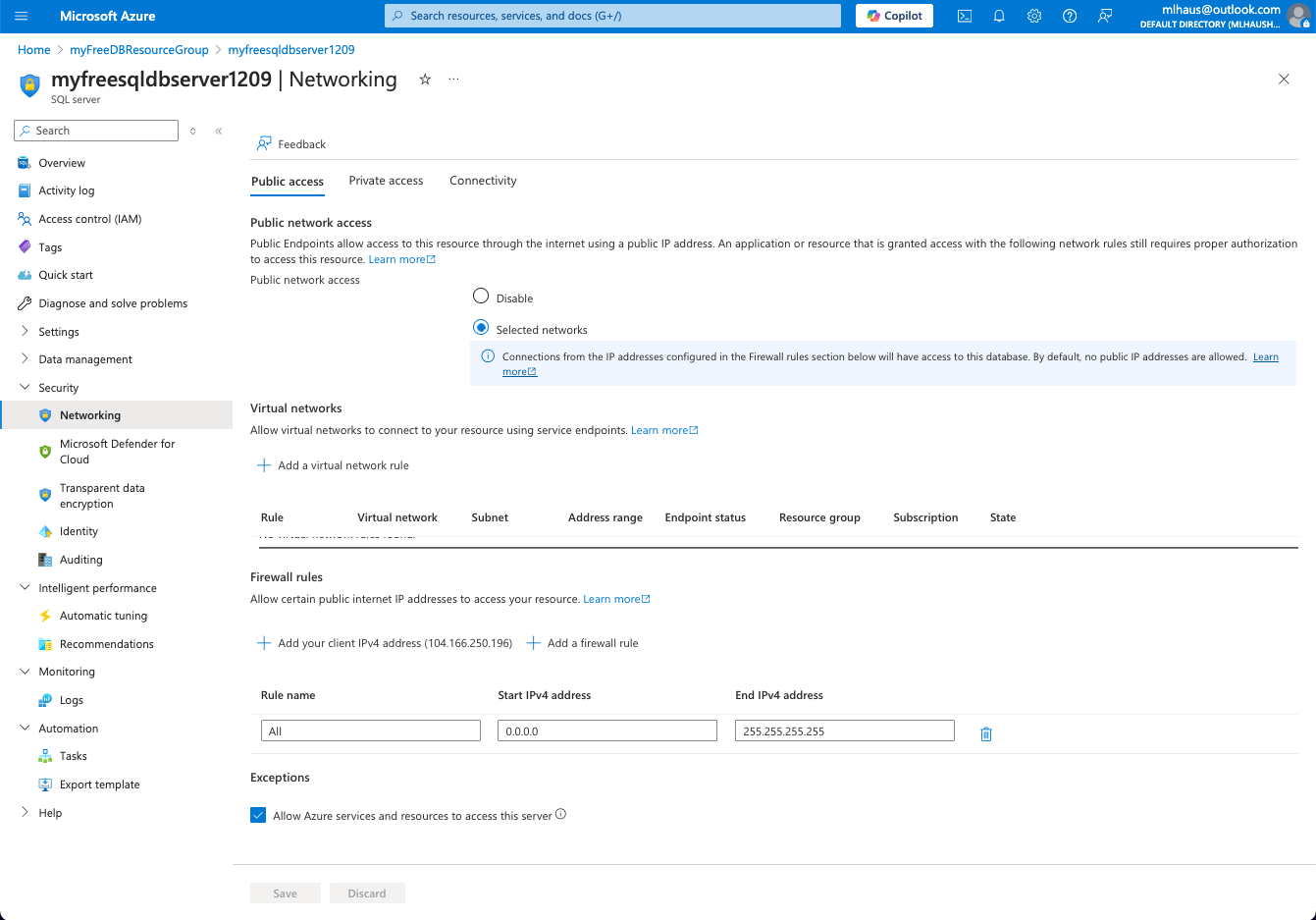Open account menu mlhaus@outlook.com
The width and height of the screenshot is (1316, 920).
point(1223,16)
